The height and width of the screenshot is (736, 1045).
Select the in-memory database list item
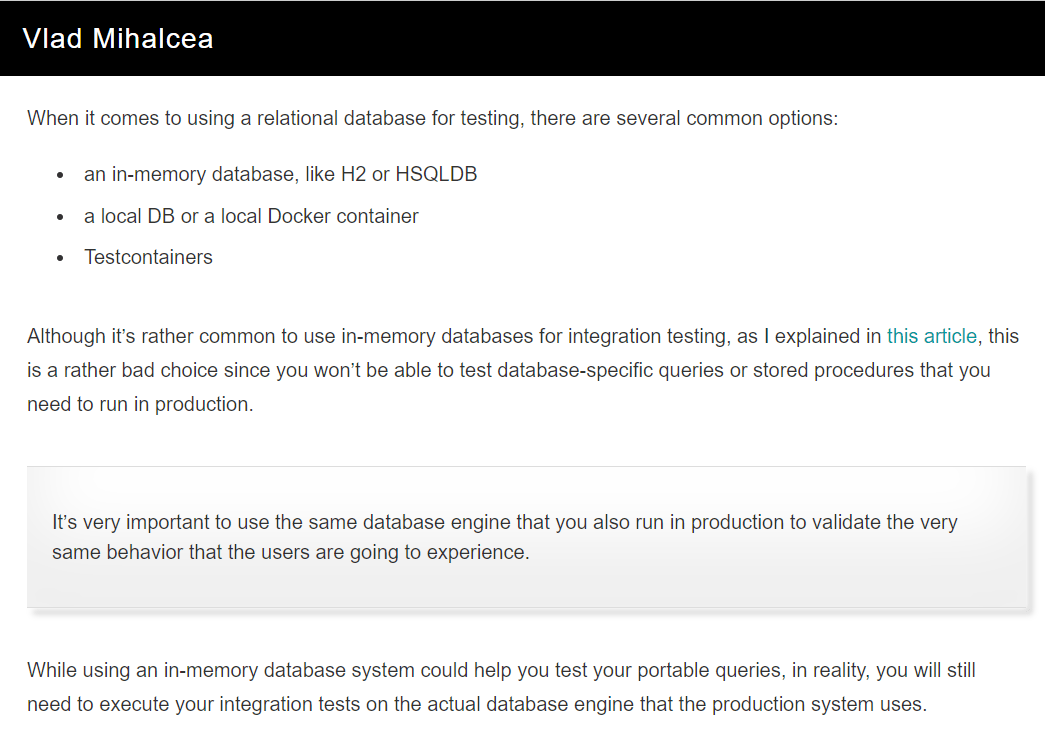click(x=280, y=174)
